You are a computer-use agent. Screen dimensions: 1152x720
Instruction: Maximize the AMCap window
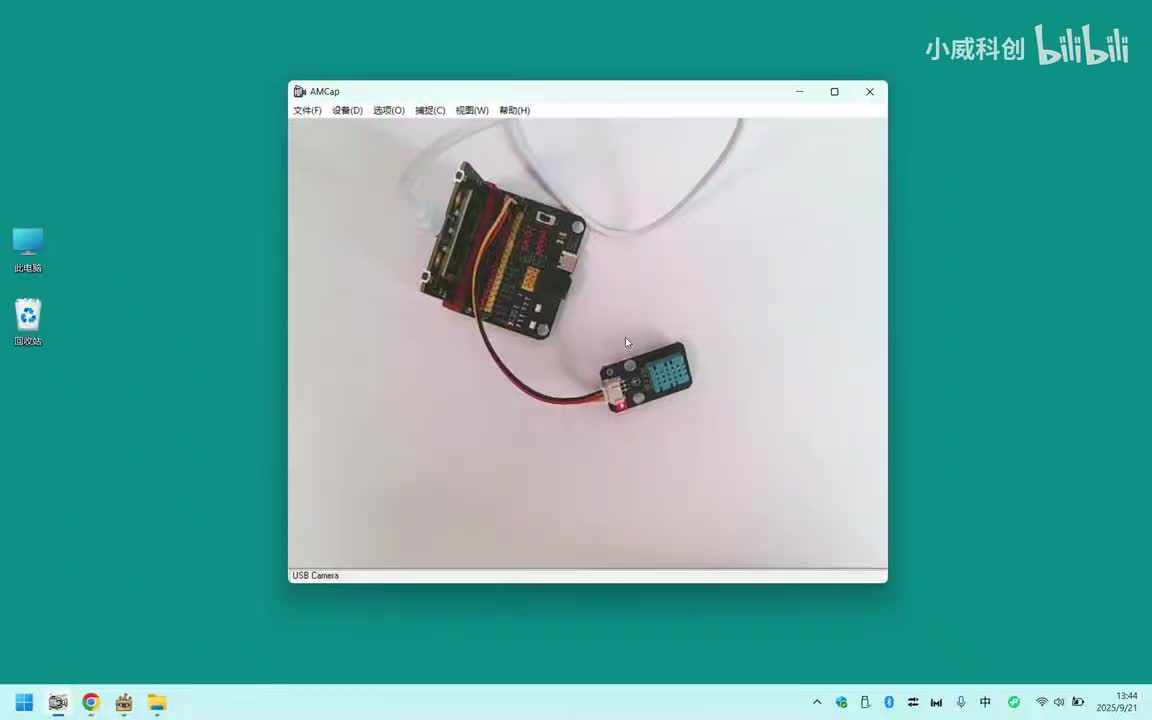(835, 92)
